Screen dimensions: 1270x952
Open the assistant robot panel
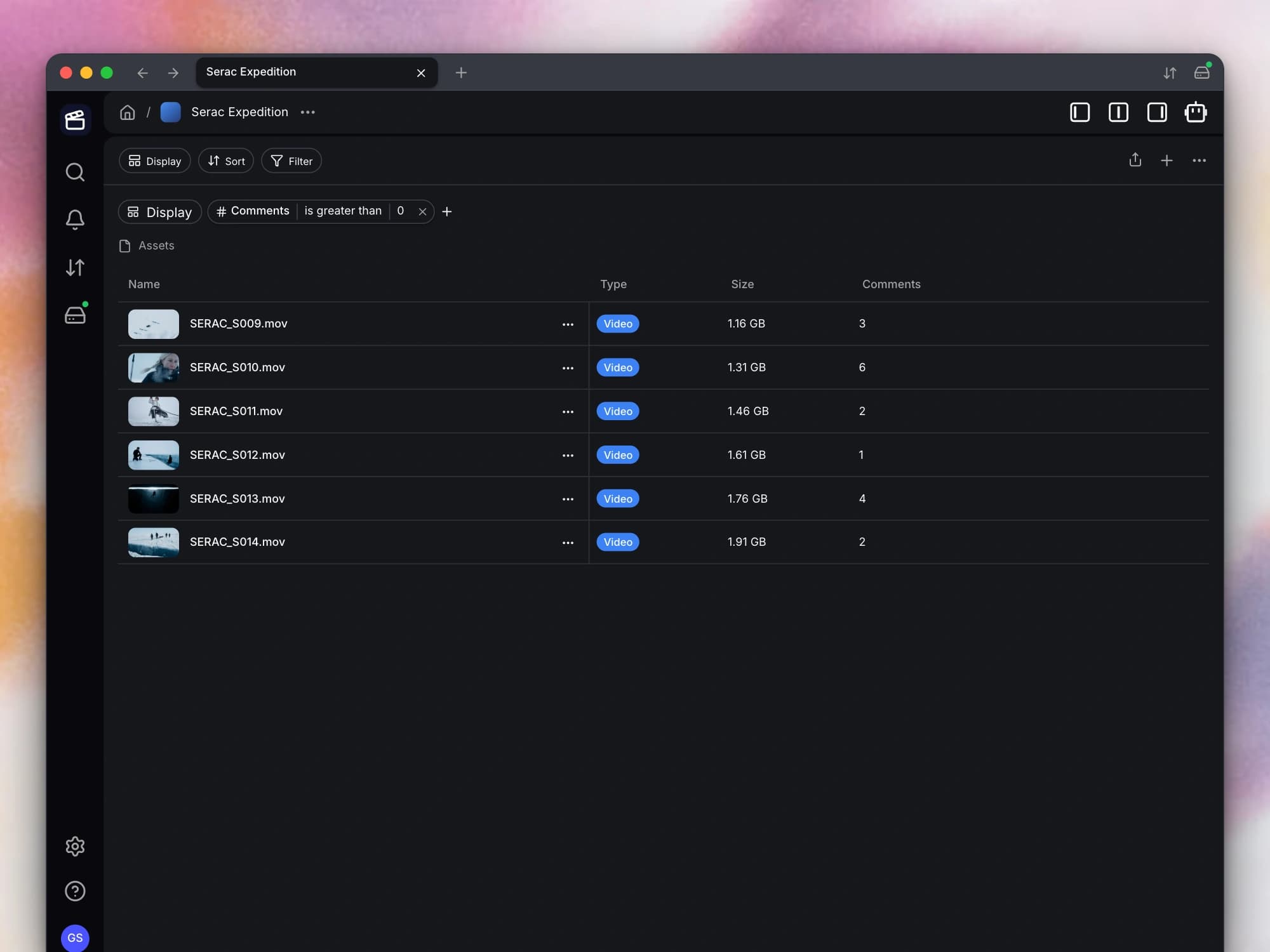1196,112
